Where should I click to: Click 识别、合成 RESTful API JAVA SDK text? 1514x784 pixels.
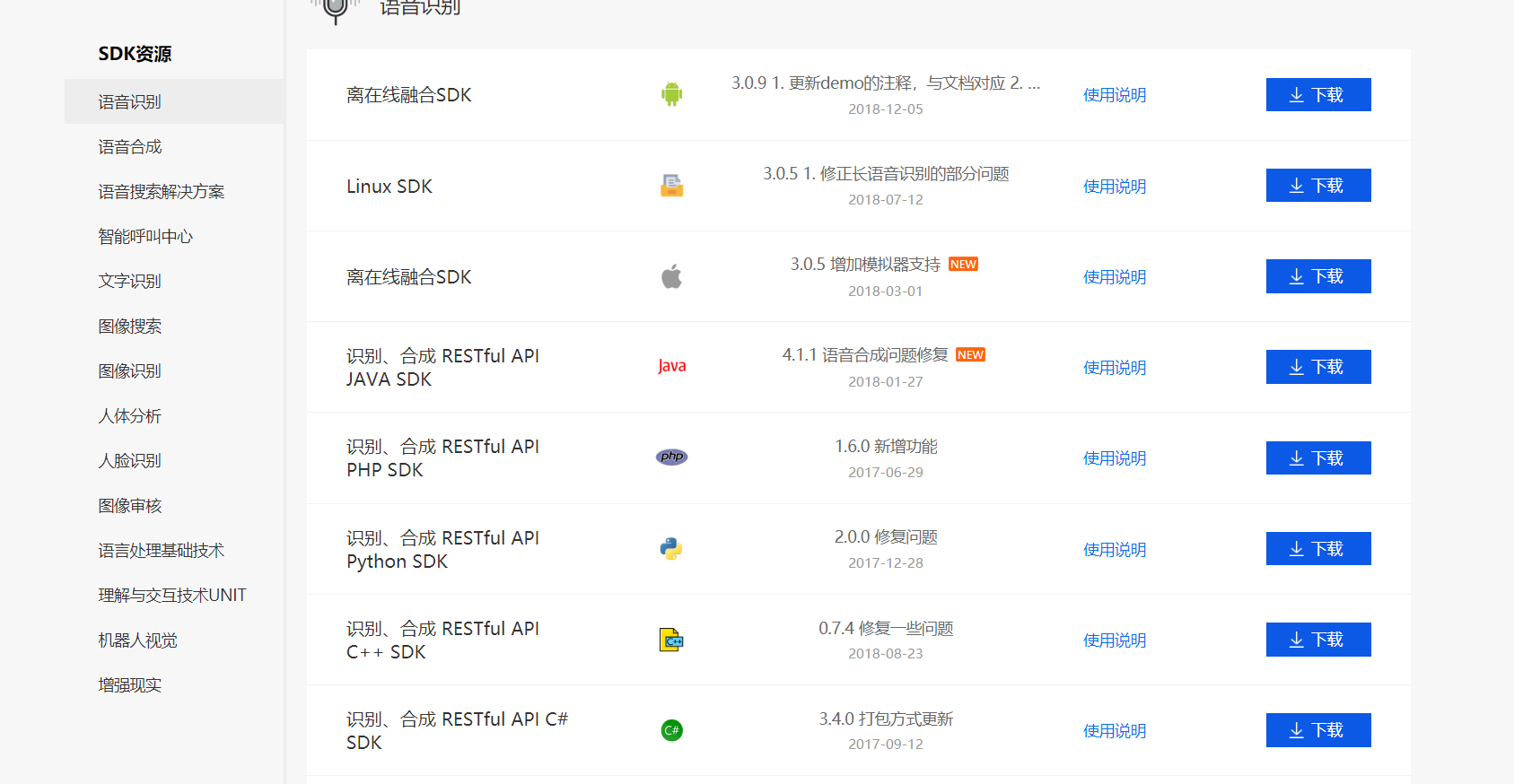[x=443, y=368]
